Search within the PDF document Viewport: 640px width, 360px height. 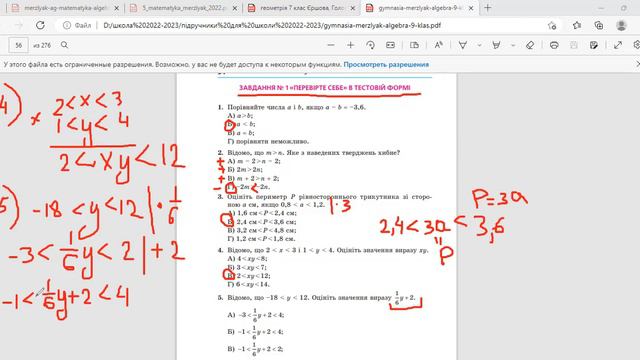pos(64,45)
